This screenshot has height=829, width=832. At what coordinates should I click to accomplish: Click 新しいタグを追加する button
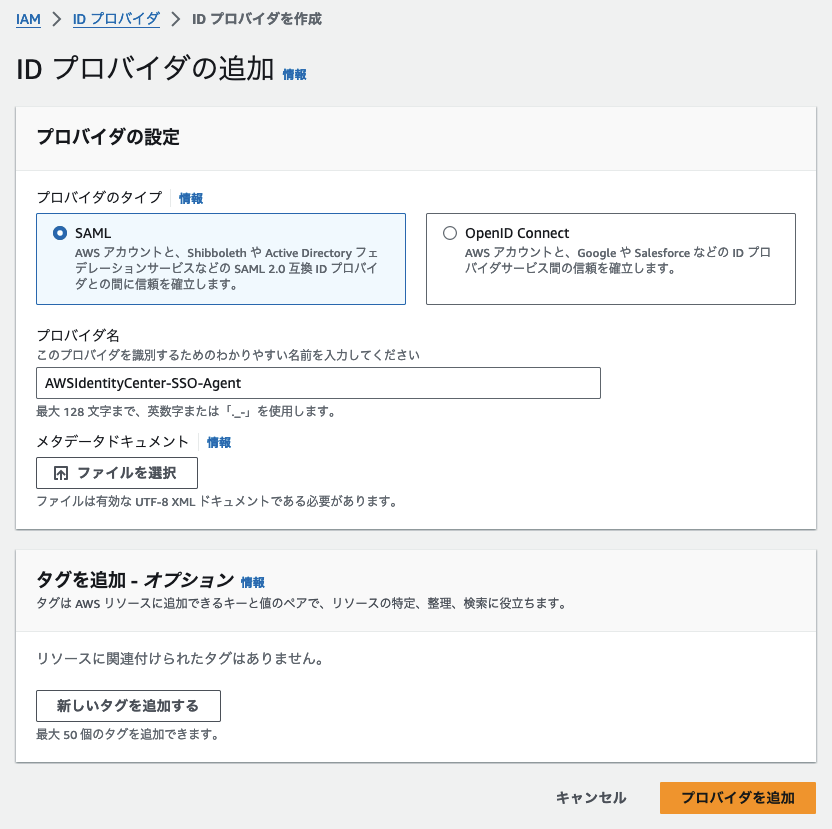(x=128, y=706)
